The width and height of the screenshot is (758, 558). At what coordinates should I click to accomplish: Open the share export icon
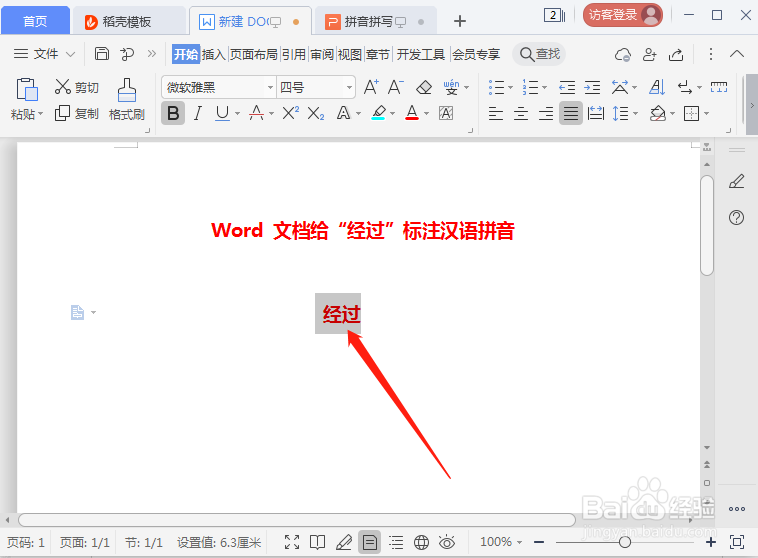tap(676, 54)
